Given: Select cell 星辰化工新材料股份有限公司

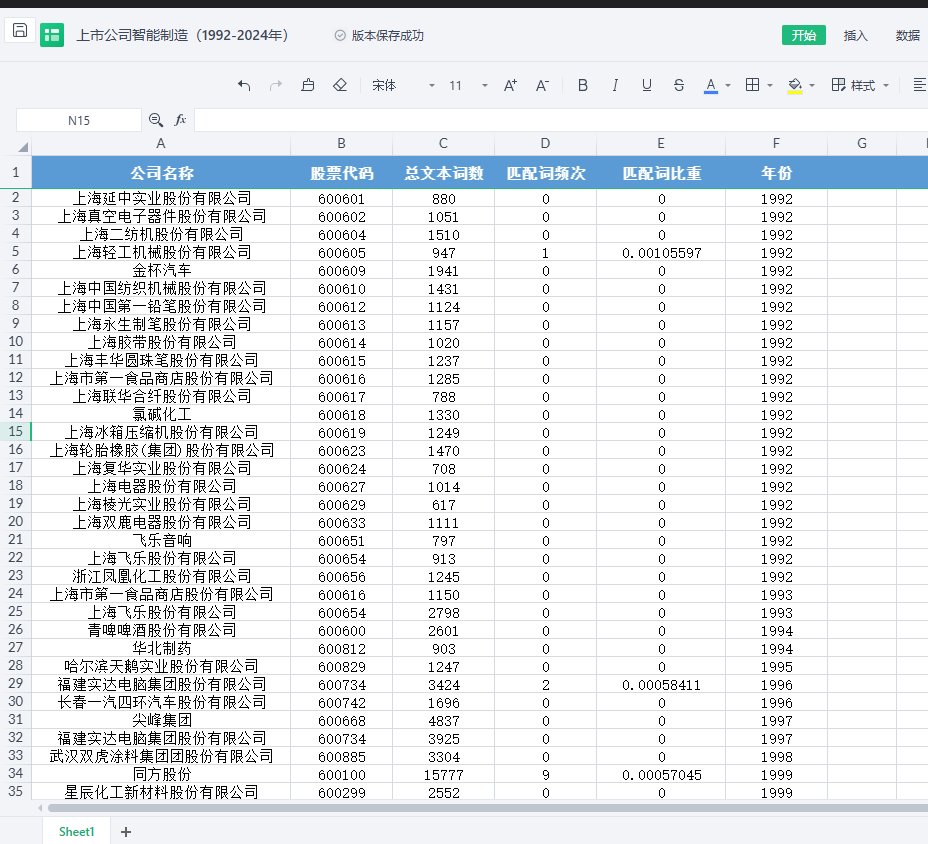Looking at the screenshot, I should pos(161,793).
